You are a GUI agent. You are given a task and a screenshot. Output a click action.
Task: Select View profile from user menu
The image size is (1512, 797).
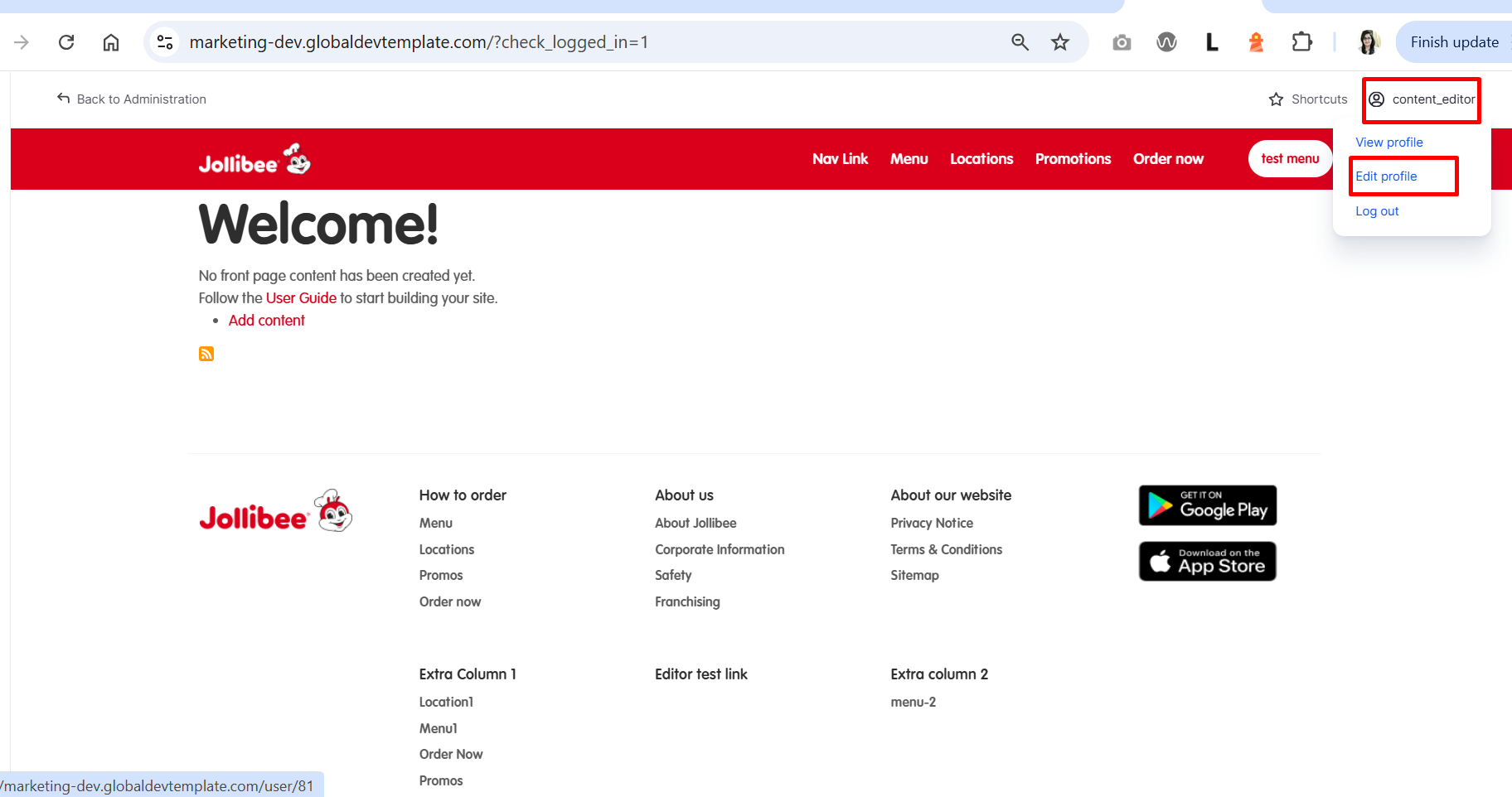pyautogui.click(x=1389, y=142)
